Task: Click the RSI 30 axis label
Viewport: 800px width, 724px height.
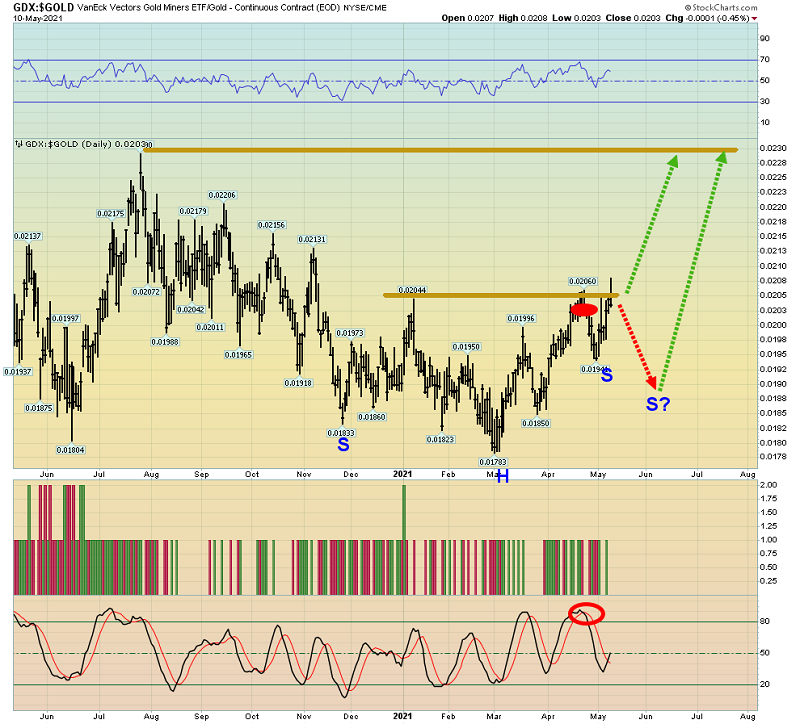Action: pyautogui.click(x=764, y=101)
